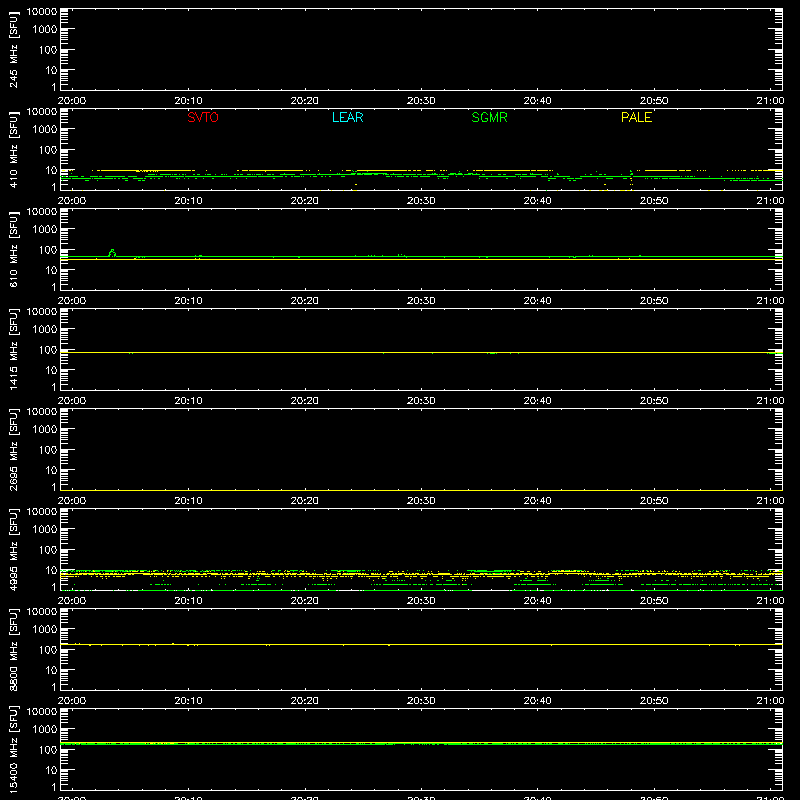Click the 245 MHz [SFU] axis title
The width and height of the screenshot is (800, 800).
point(13,49)
